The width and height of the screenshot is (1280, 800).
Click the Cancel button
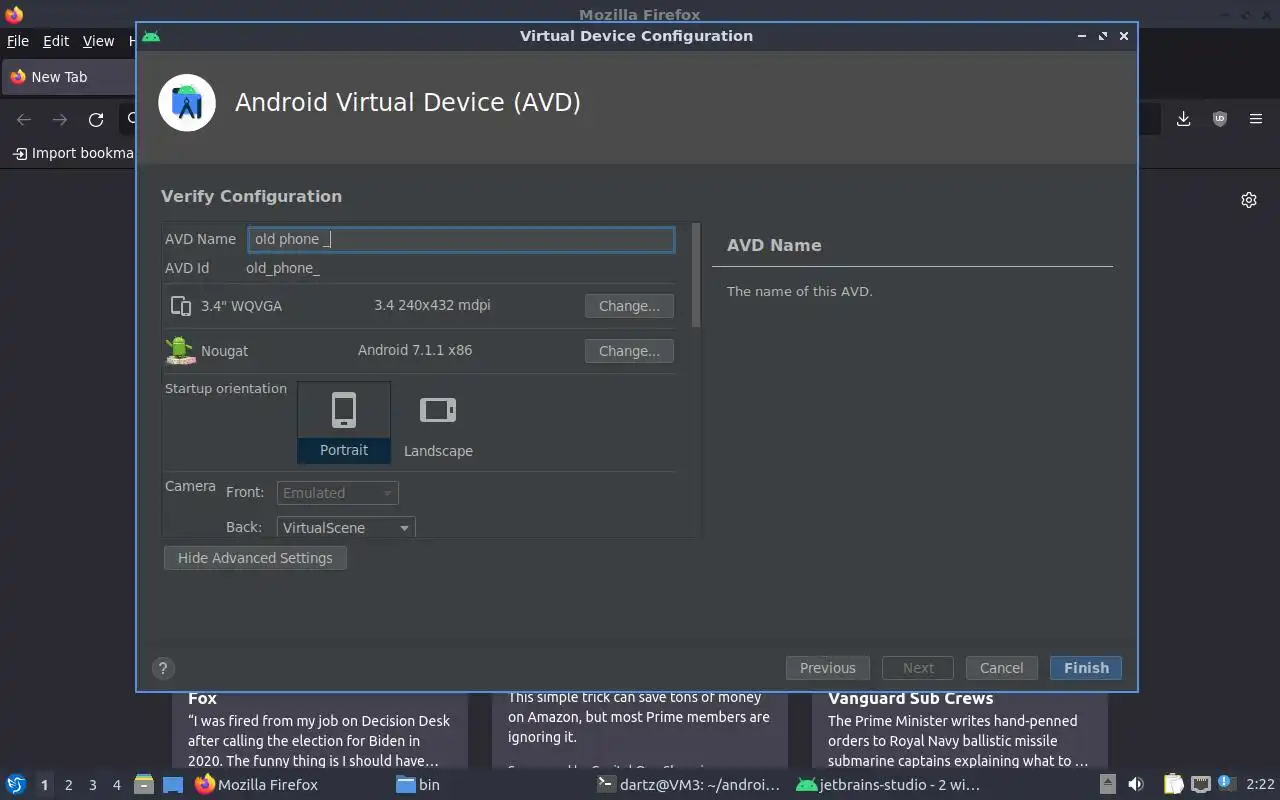pyautogui.click(x=1001, y=668)
